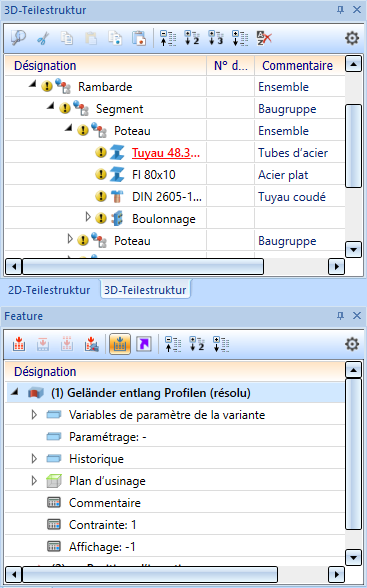This screenshot has height=588, width=367.
Task: Toggle the highlighted orange Feature toolbar button
Action: coord(120,344)
